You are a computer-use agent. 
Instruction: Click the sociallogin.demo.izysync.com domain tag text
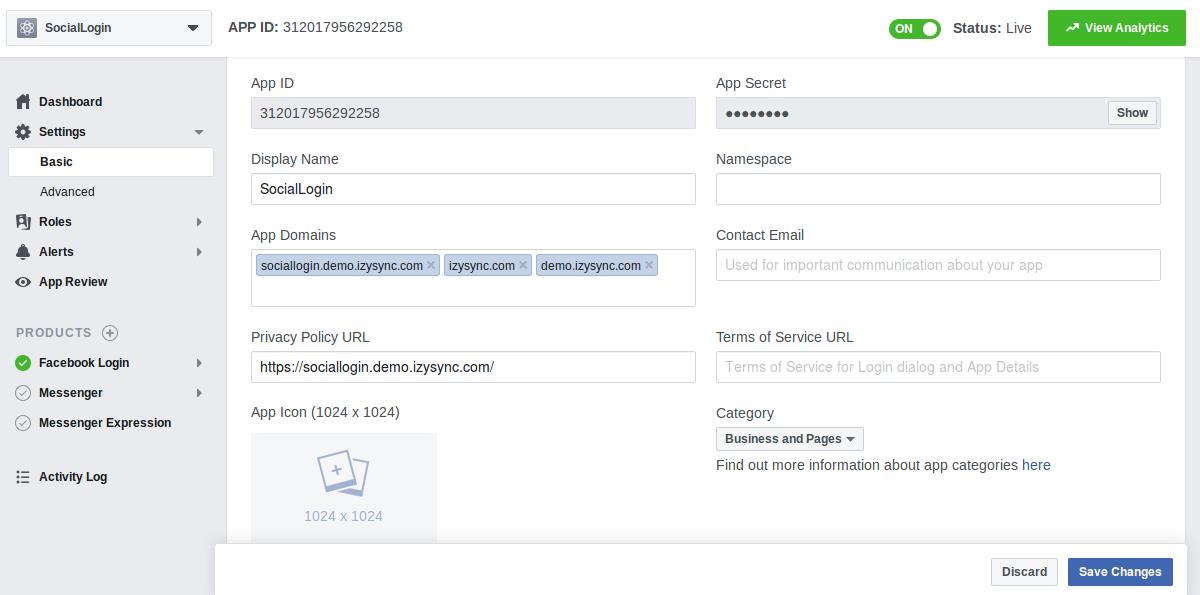coord(341,265)
